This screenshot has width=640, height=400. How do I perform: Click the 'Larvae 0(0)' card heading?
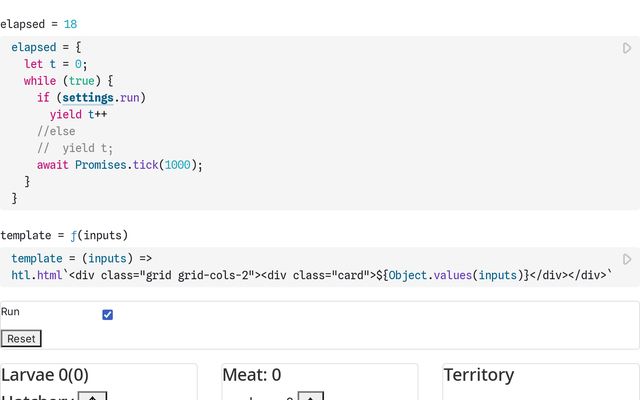(45, 375)
